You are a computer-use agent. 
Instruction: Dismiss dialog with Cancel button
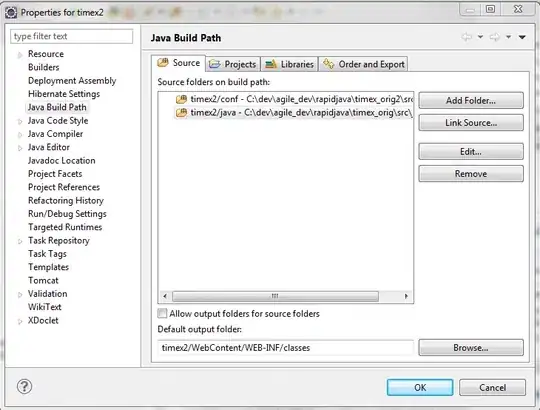pos(492,388)
